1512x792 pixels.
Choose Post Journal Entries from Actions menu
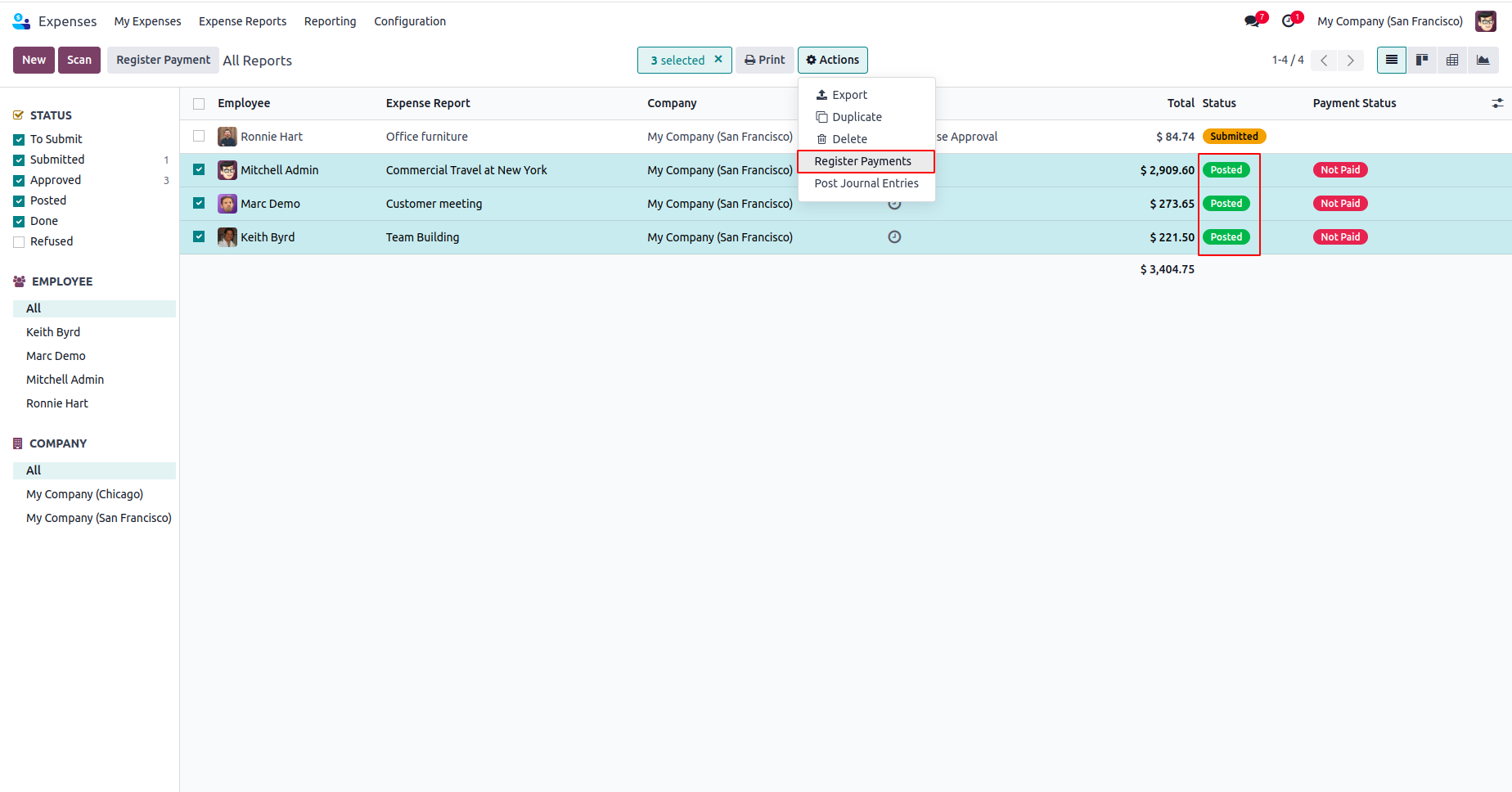click(x=866, y=183)
